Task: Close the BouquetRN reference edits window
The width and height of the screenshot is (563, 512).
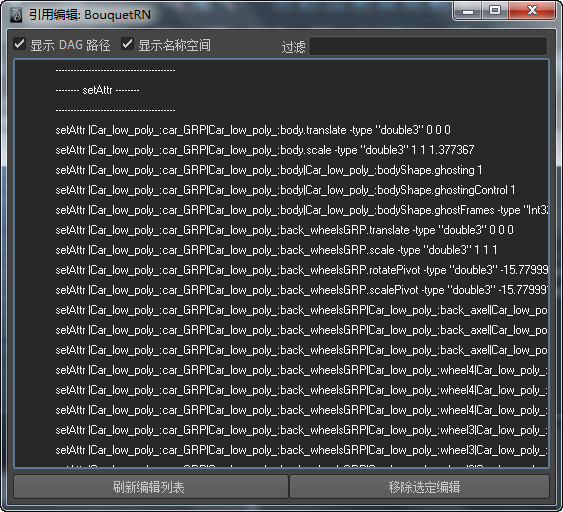Action: pos(532,11)
